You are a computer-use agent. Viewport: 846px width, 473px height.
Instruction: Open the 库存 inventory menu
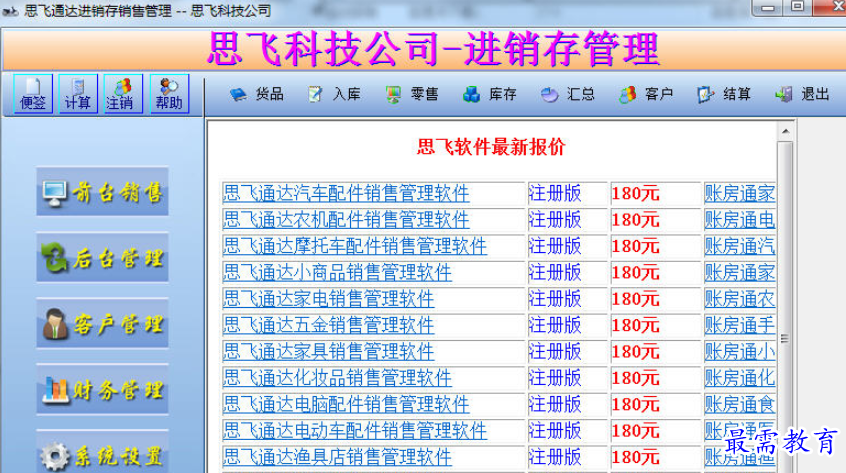point(490,94)
